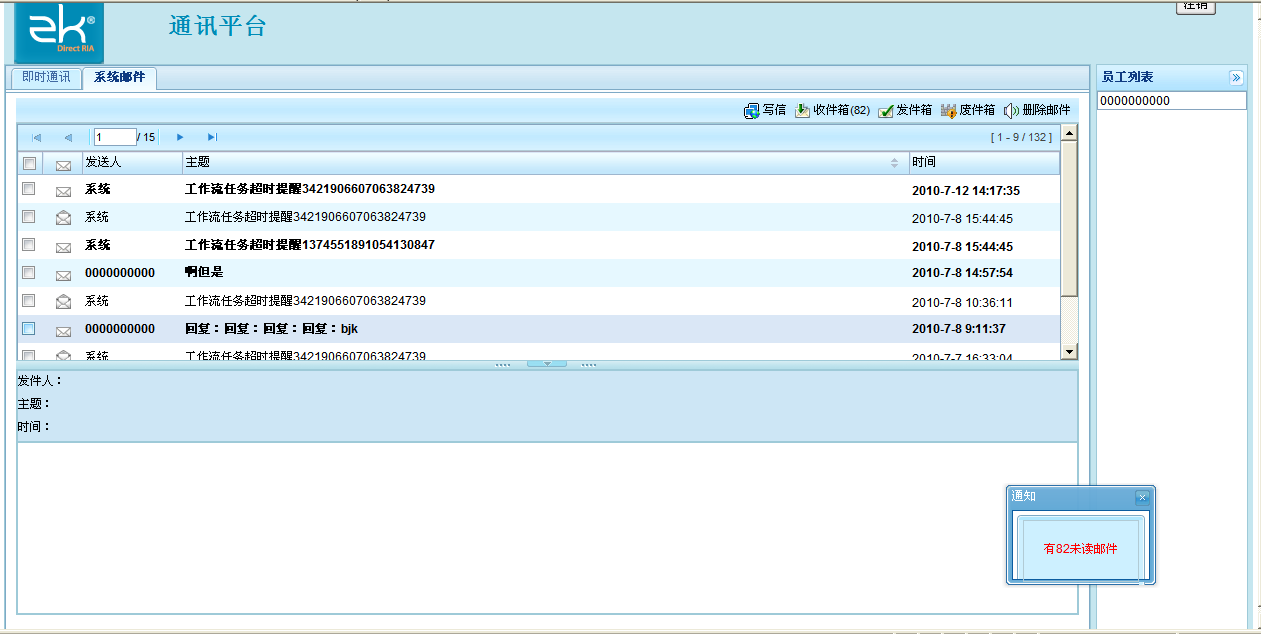Jump to the first page of mail
This screenshot has width=1261, height=634.
point(37,137)
